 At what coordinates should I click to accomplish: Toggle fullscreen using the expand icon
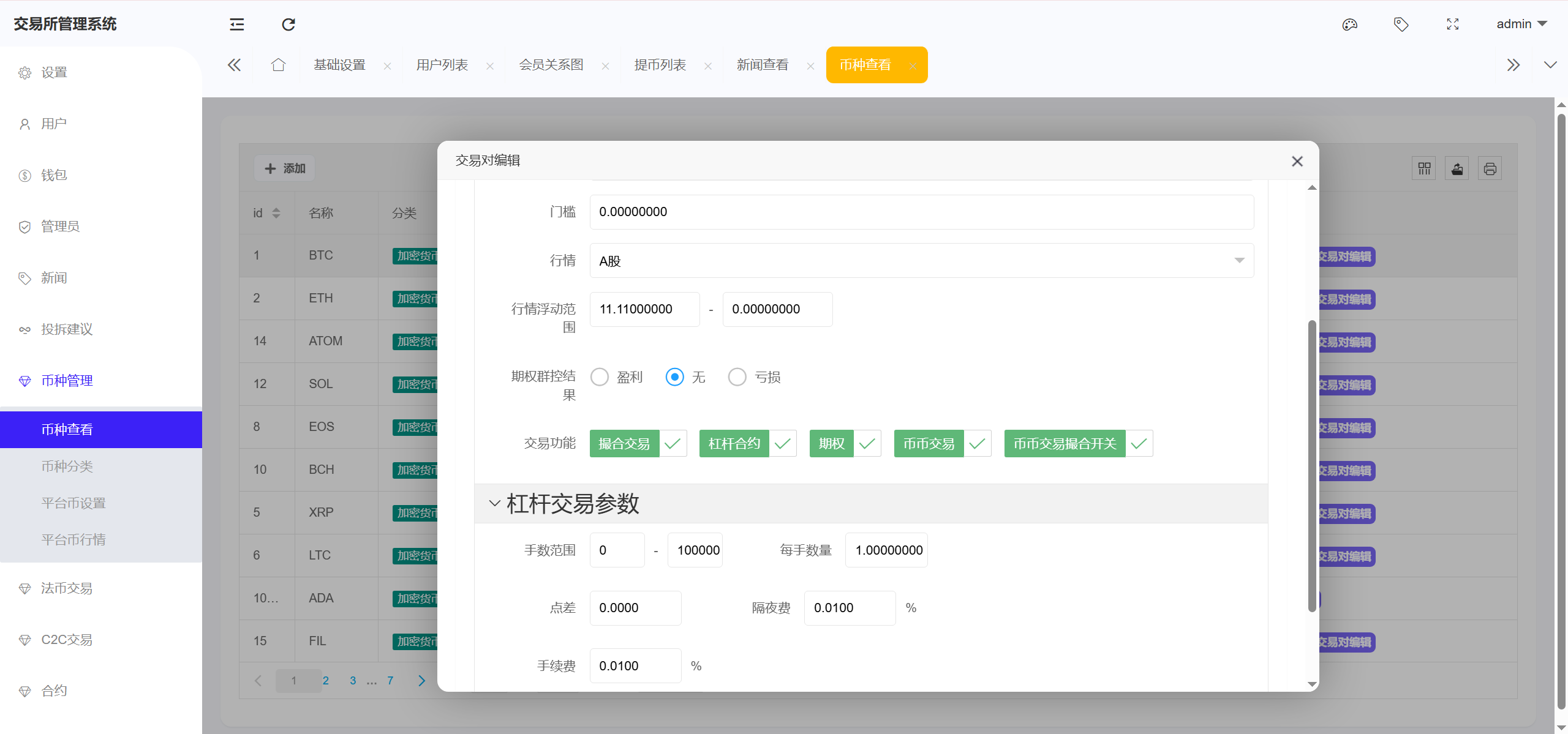pyautogui.click(x=1452, y=24)
